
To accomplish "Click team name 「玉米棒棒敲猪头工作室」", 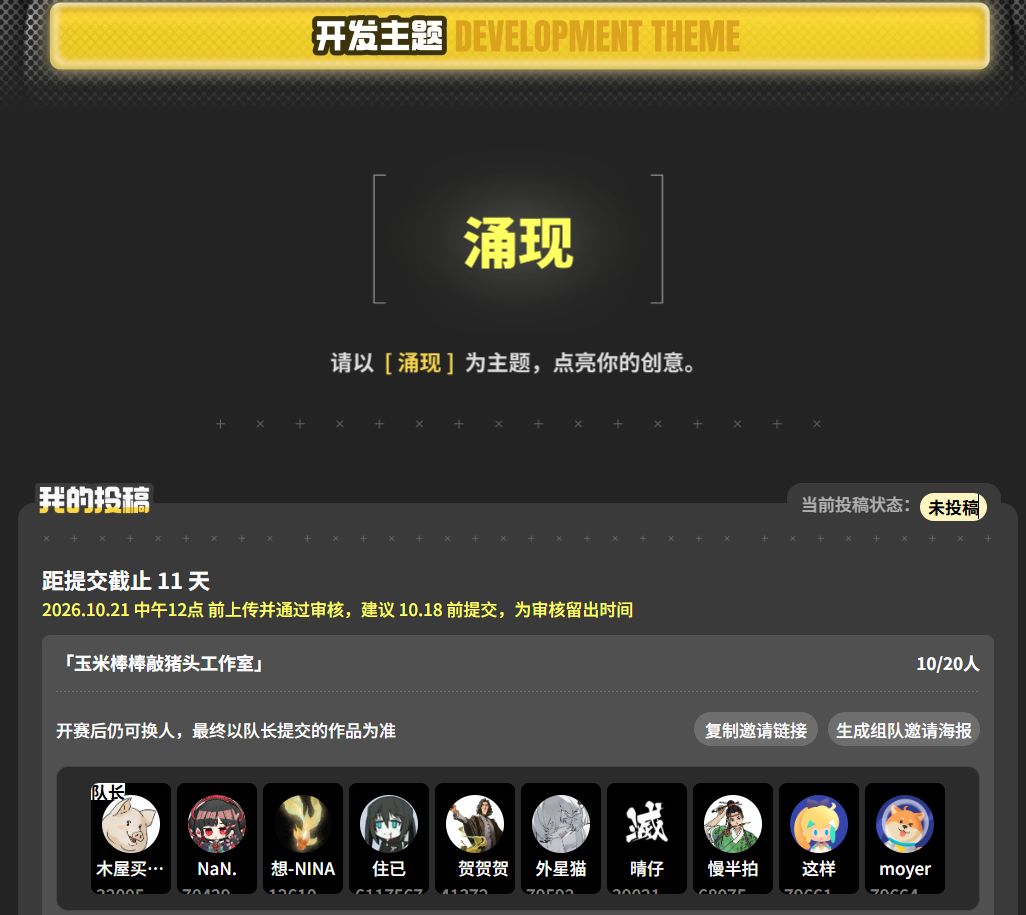I will click(163, 664).
